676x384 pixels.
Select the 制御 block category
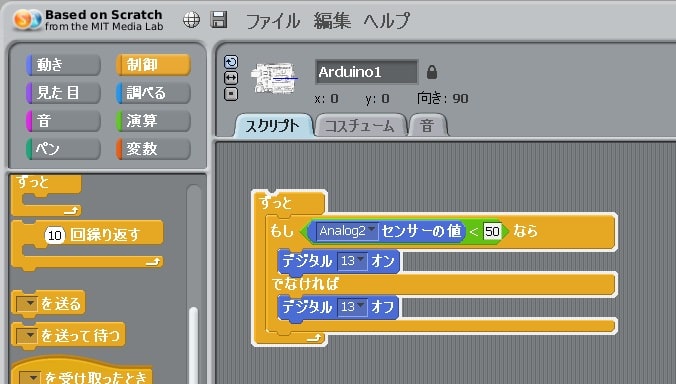pyautogui.click(x=153, y=65)
